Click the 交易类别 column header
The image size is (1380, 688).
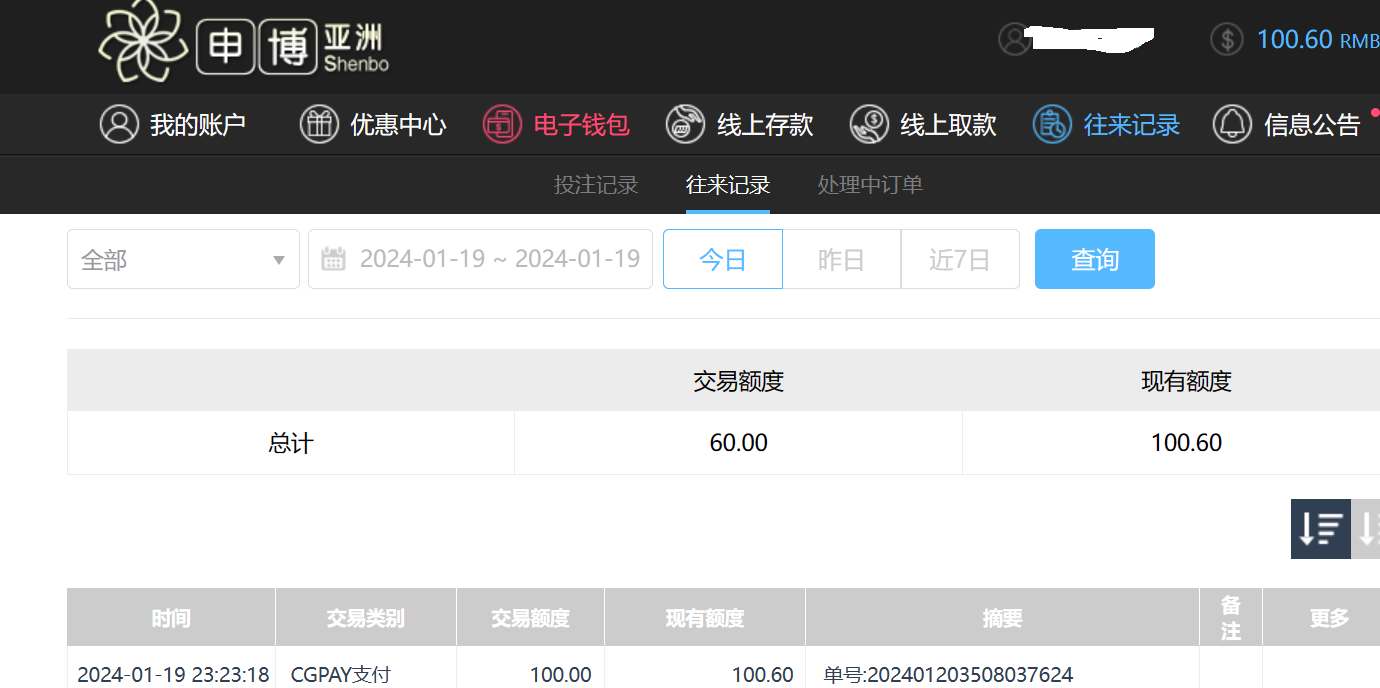tap(366, 618)
